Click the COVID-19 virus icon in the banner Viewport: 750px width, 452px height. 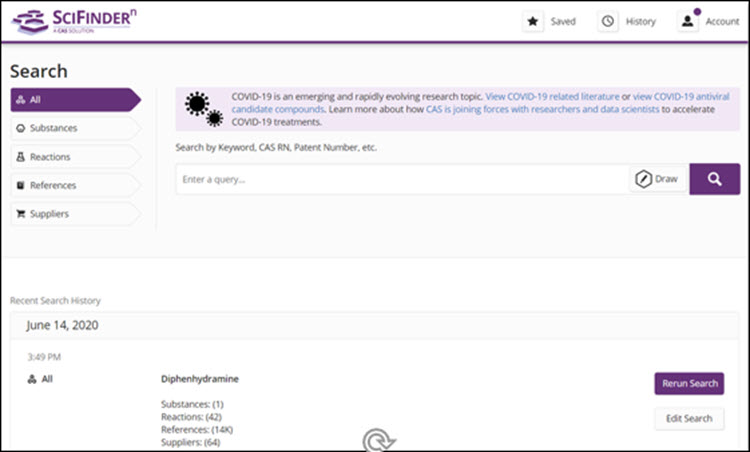204,109
